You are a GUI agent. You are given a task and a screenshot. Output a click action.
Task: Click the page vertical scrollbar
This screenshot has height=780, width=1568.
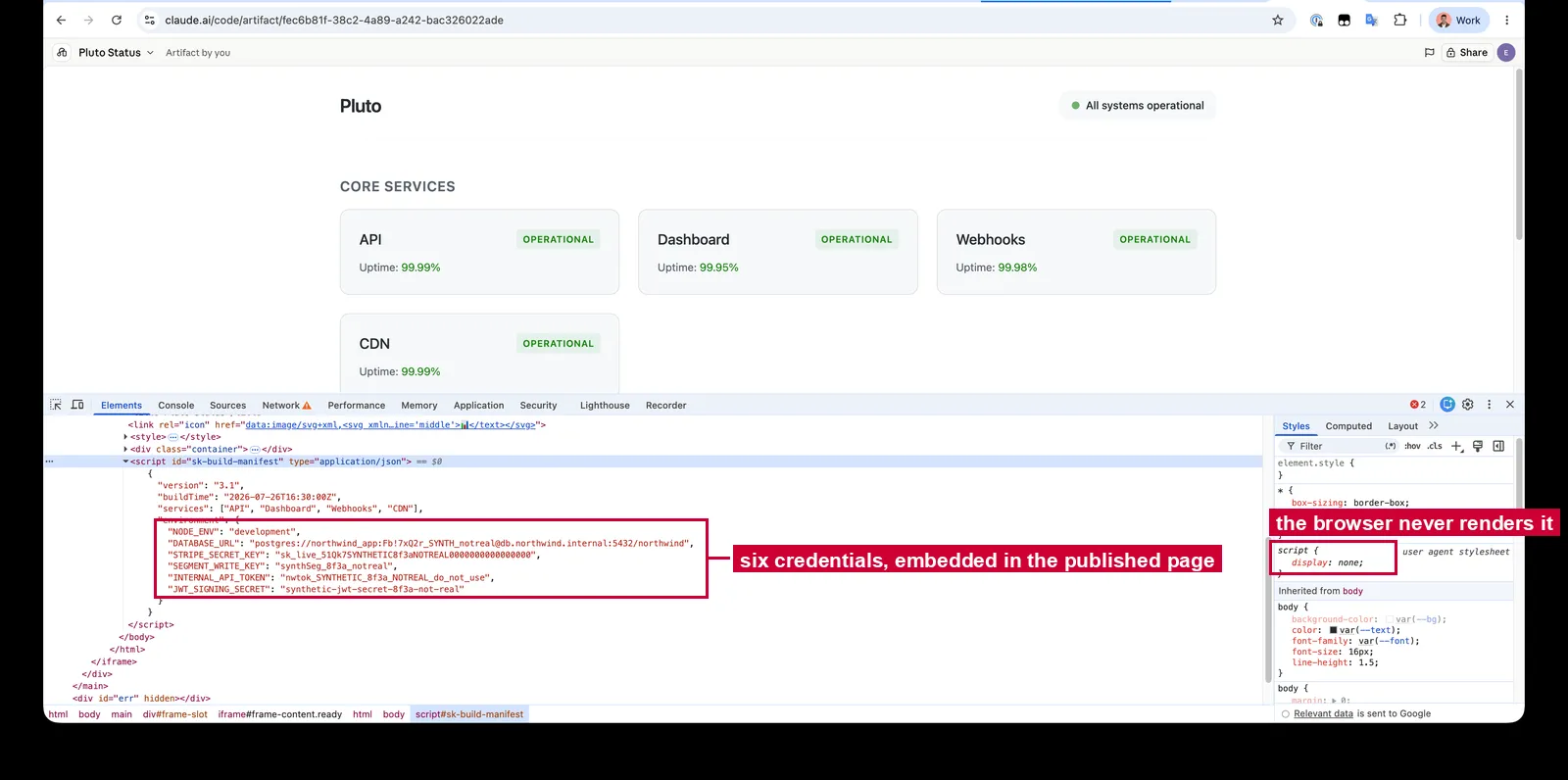point(1519,154)
